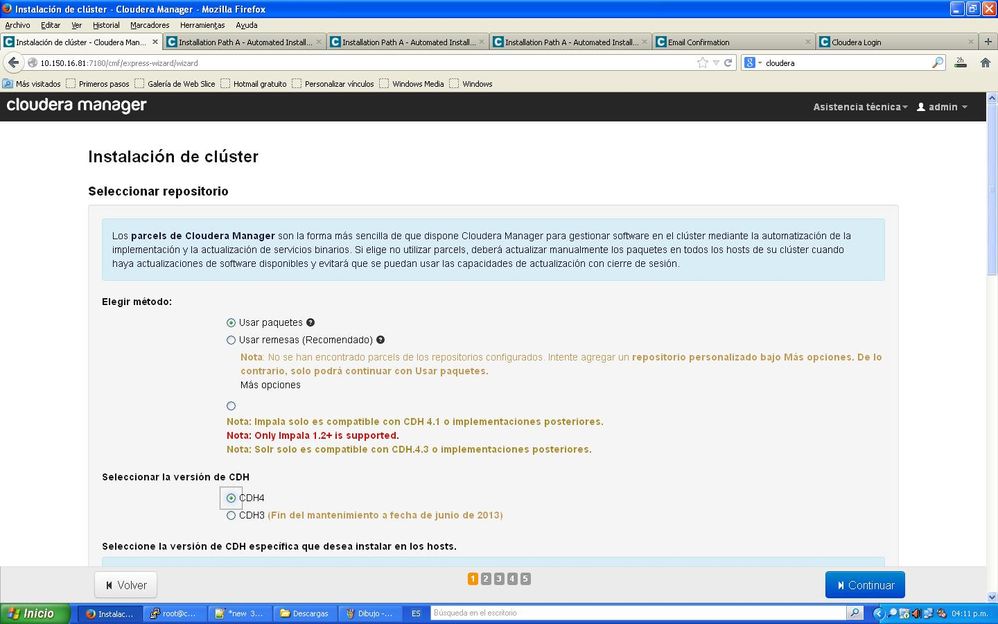Open the Hotmail gratuito bookmark
Image resolution: width=998 pixels, height=624 pixels.
[253, 83]
